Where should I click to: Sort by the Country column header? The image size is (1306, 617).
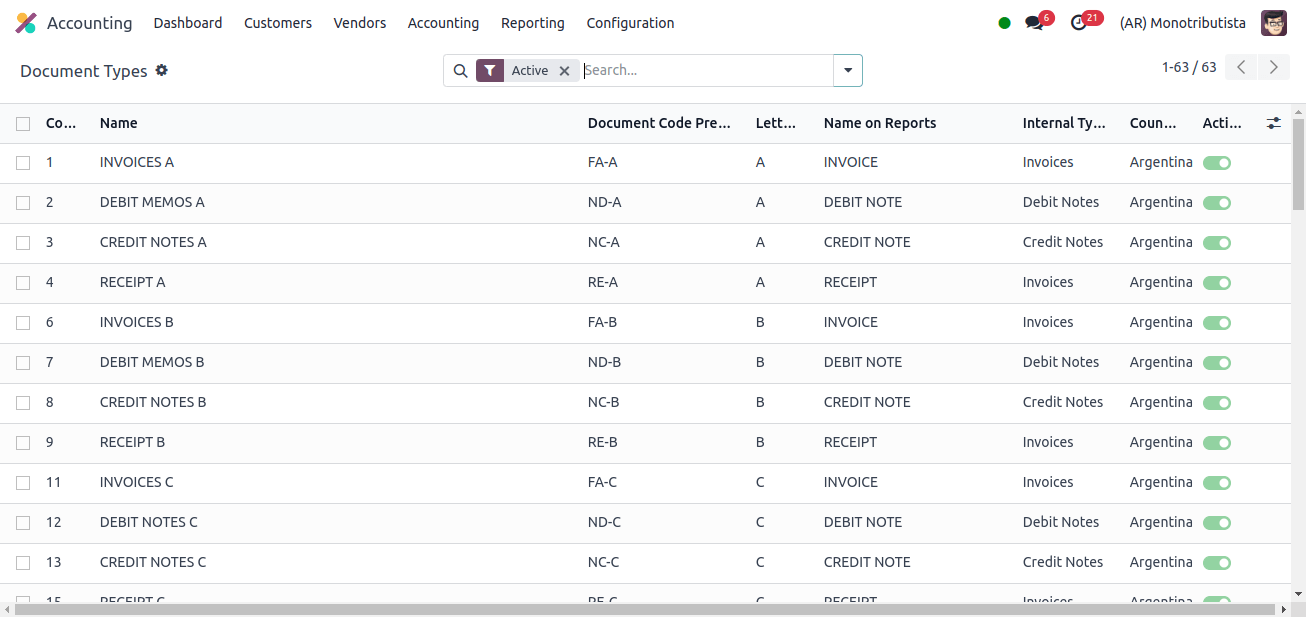[x=1153, y=123]
